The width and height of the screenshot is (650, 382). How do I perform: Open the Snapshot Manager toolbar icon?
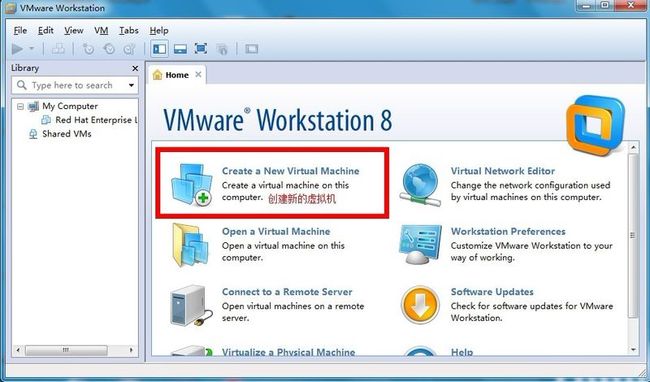130,49
